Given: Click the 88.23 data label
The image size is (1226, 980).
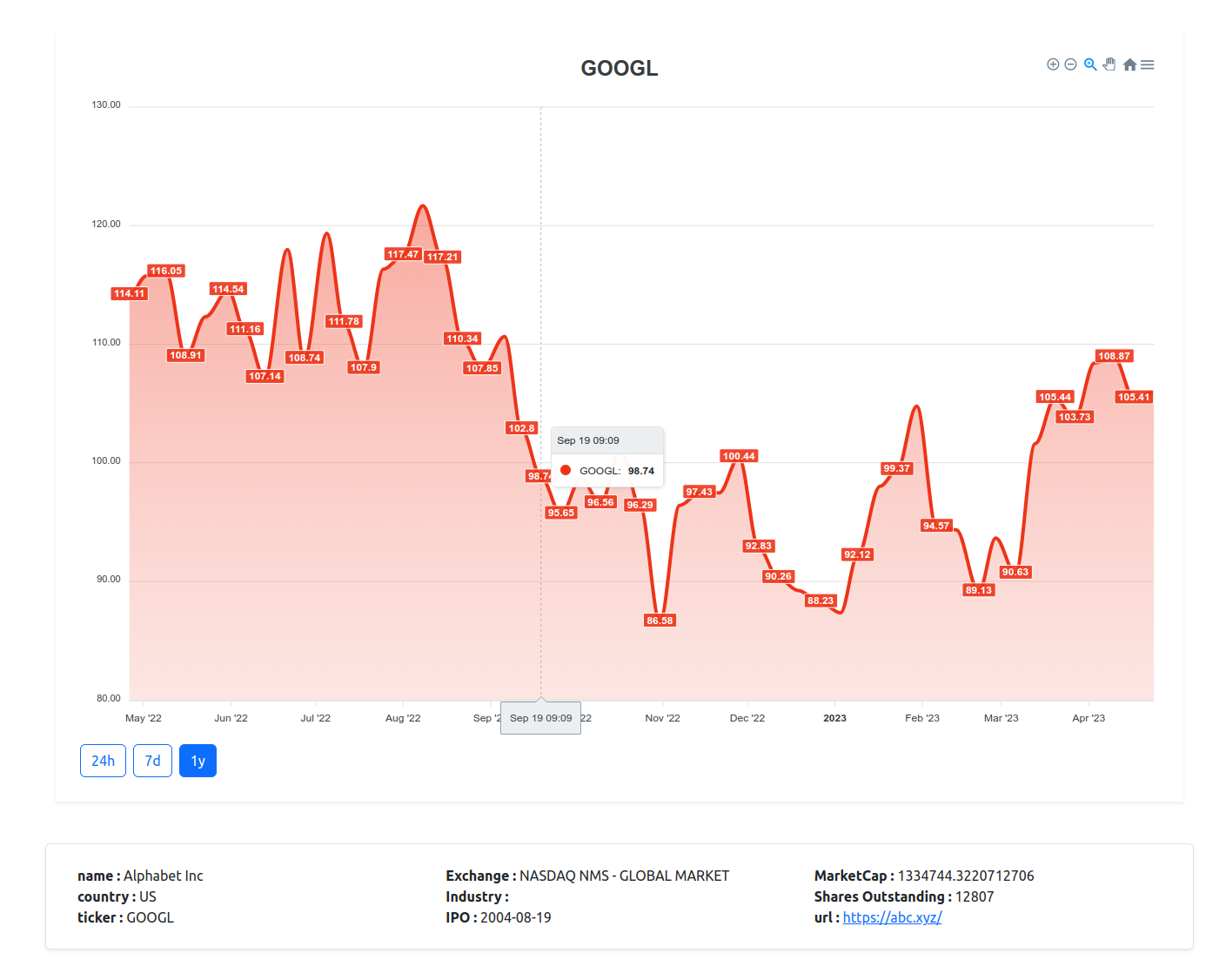Looking at the screenshot, I should point(821,601).
